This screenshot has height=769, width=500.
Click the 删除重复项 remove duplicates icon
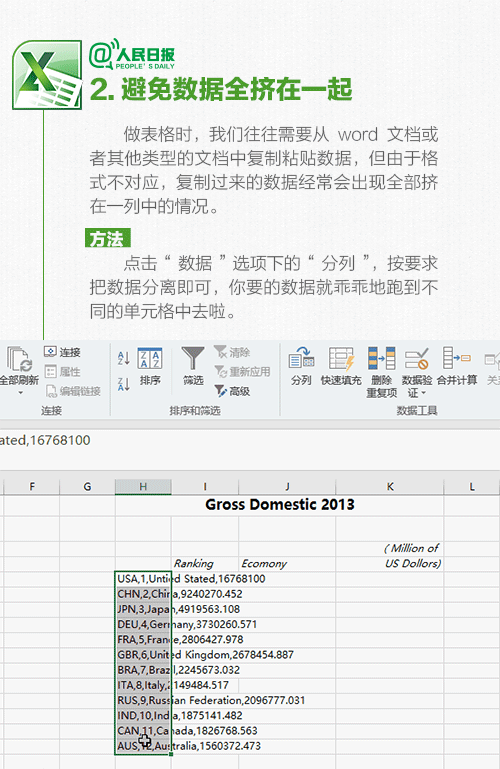pyautogui.click(x=381, y=359)
